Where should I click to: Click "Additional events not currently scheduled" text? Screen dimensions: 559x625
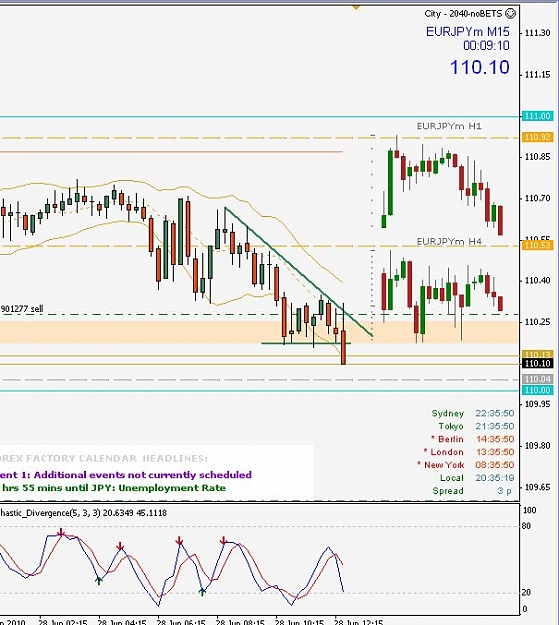(x=143, y=475)
